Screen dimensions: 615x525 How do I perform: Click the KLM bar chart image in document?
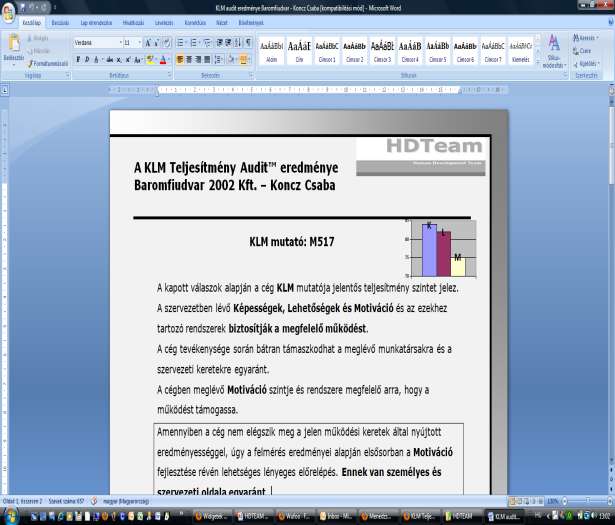point(441,249)
